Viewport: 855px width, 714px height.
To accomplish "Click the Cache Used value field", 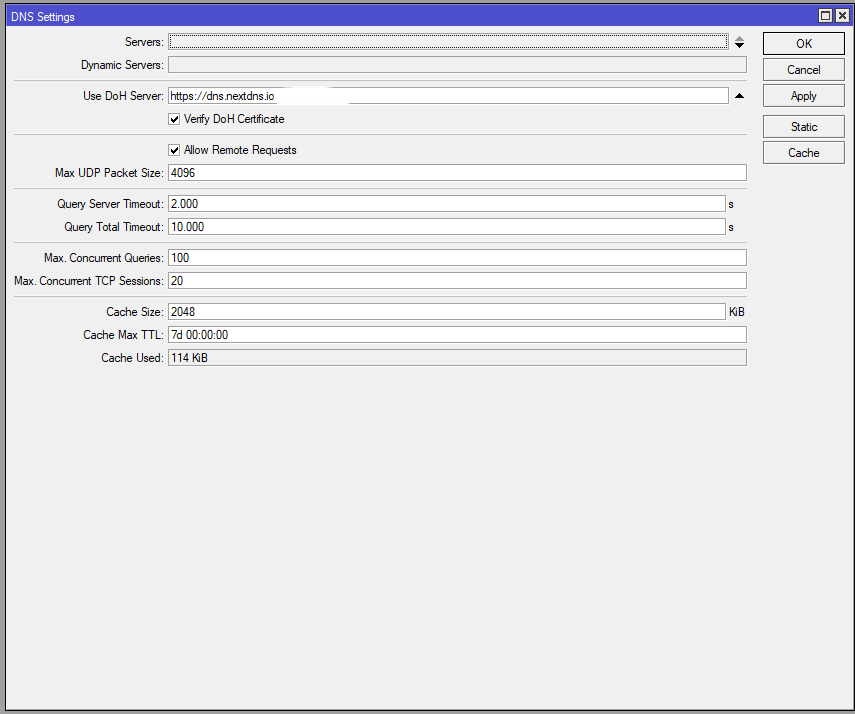I will (457, 358).
